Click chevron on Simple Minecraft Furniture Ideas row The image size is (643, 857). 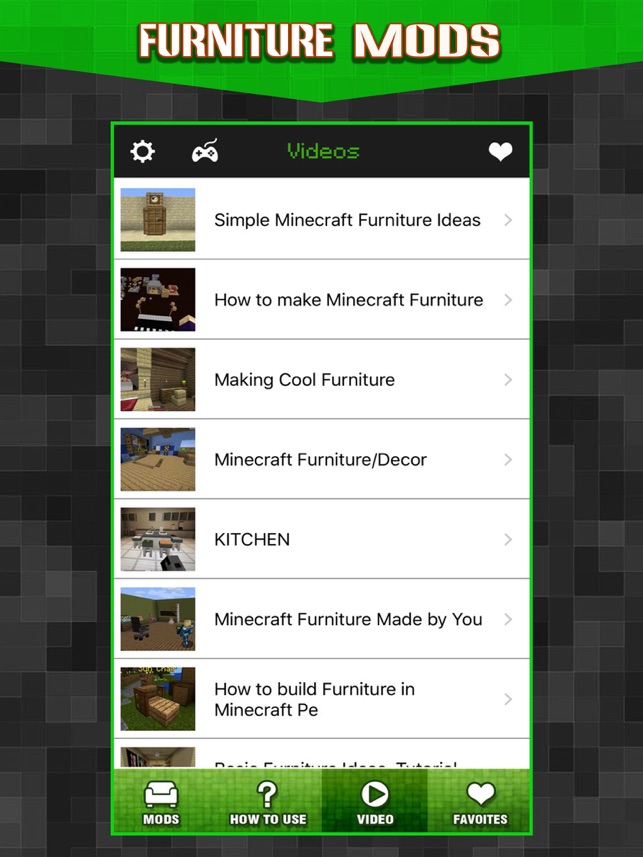click(508, 220)
